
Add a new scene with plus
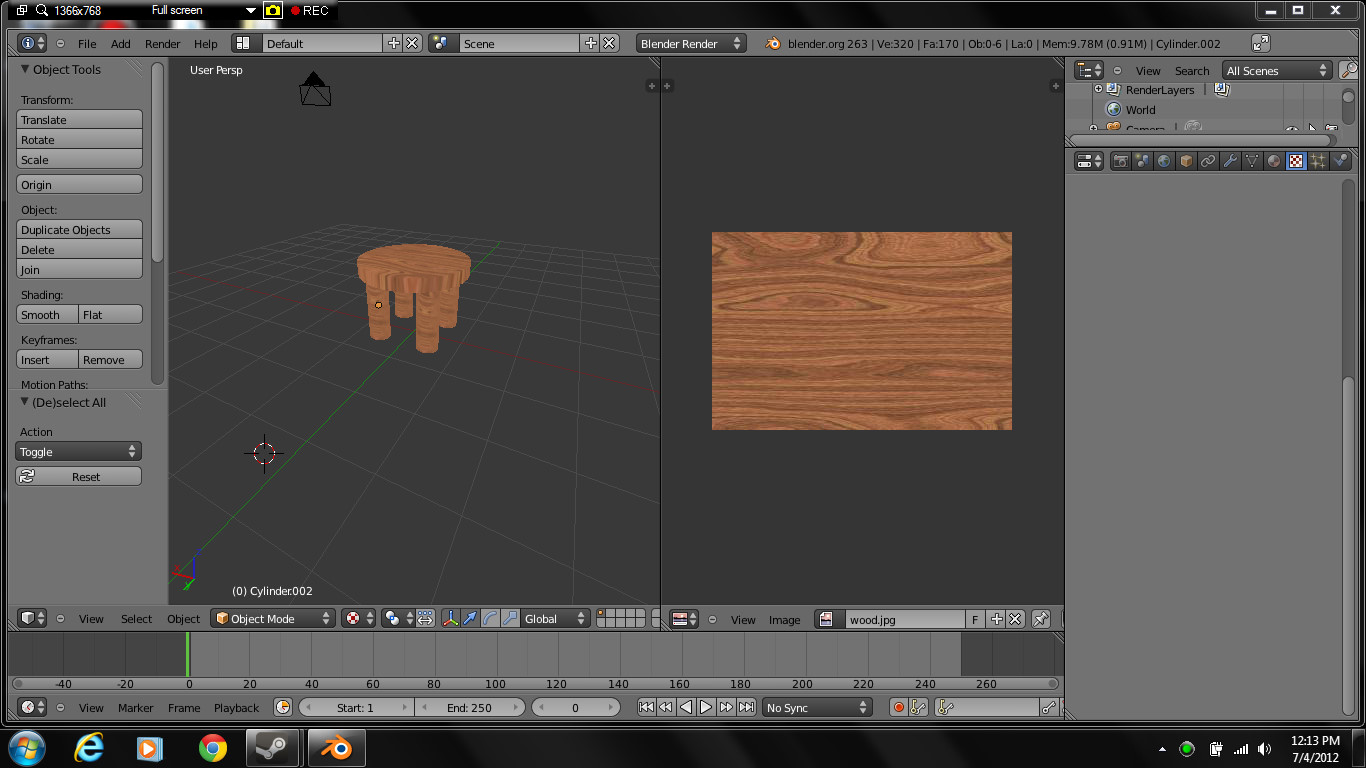(591, 43)
